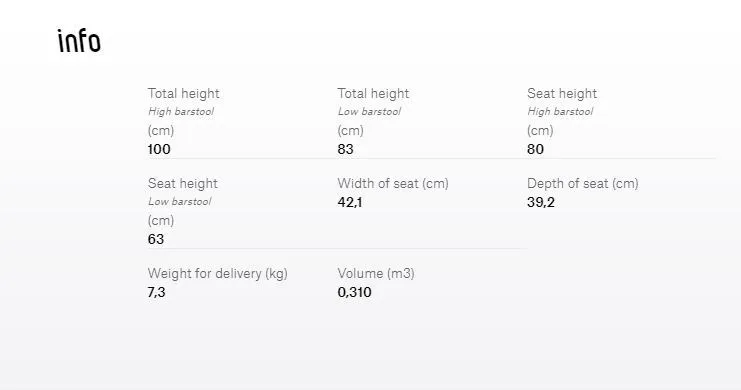Click the volume value 0,310
The image size is (741, 390).
pyautogui.click(x=354, y=292)
